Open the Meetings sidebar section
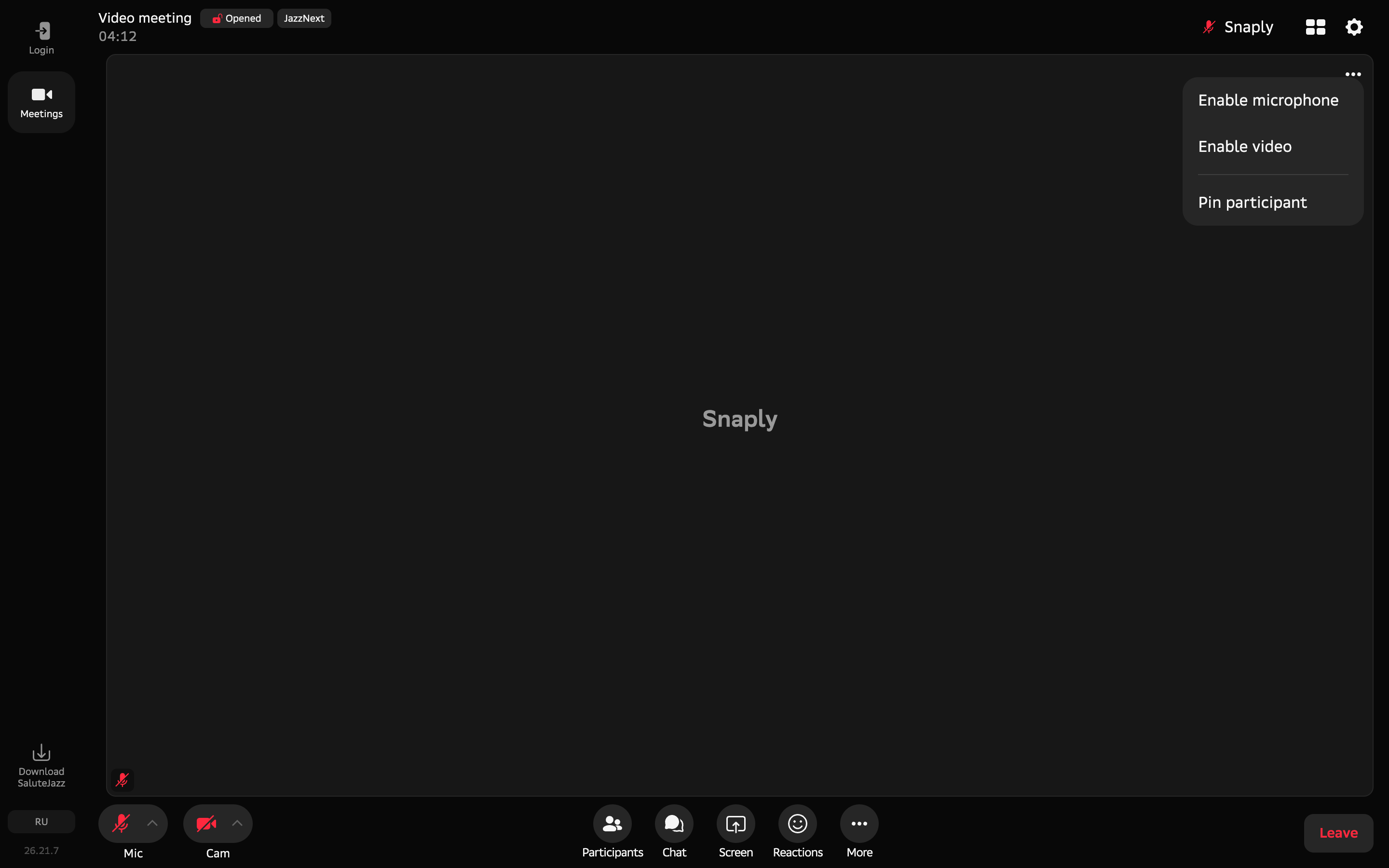 [x=41, y=102]
